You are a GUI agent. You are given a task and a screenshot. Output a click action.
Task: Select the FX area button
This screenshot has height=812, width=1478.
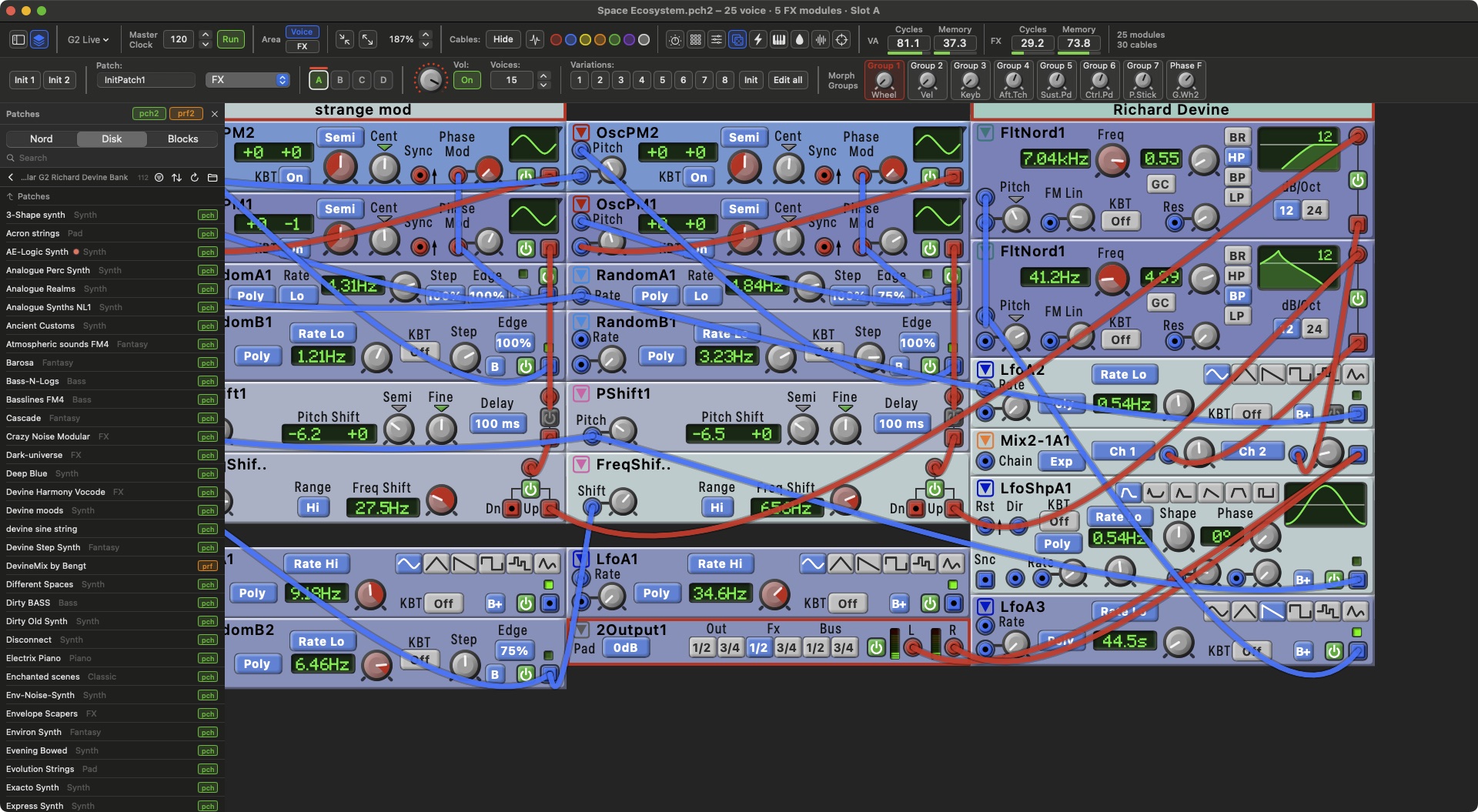(302, 46)
